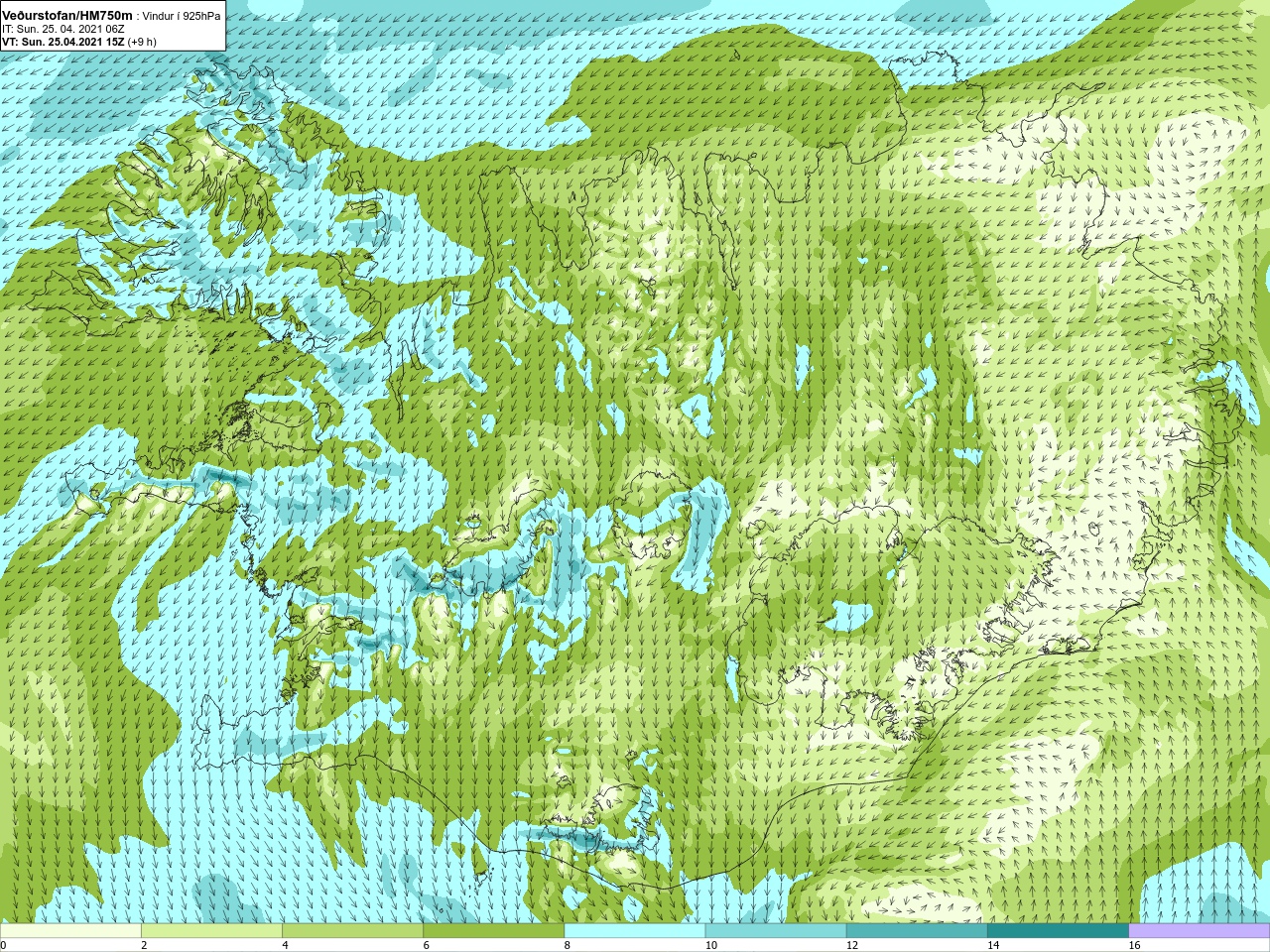Image resolution: width=1270 pixels, height=952 pixels.
Task: Click the 'IT: Sun. 25. 04. 2021 06Z' line
Action: [63, 29]
